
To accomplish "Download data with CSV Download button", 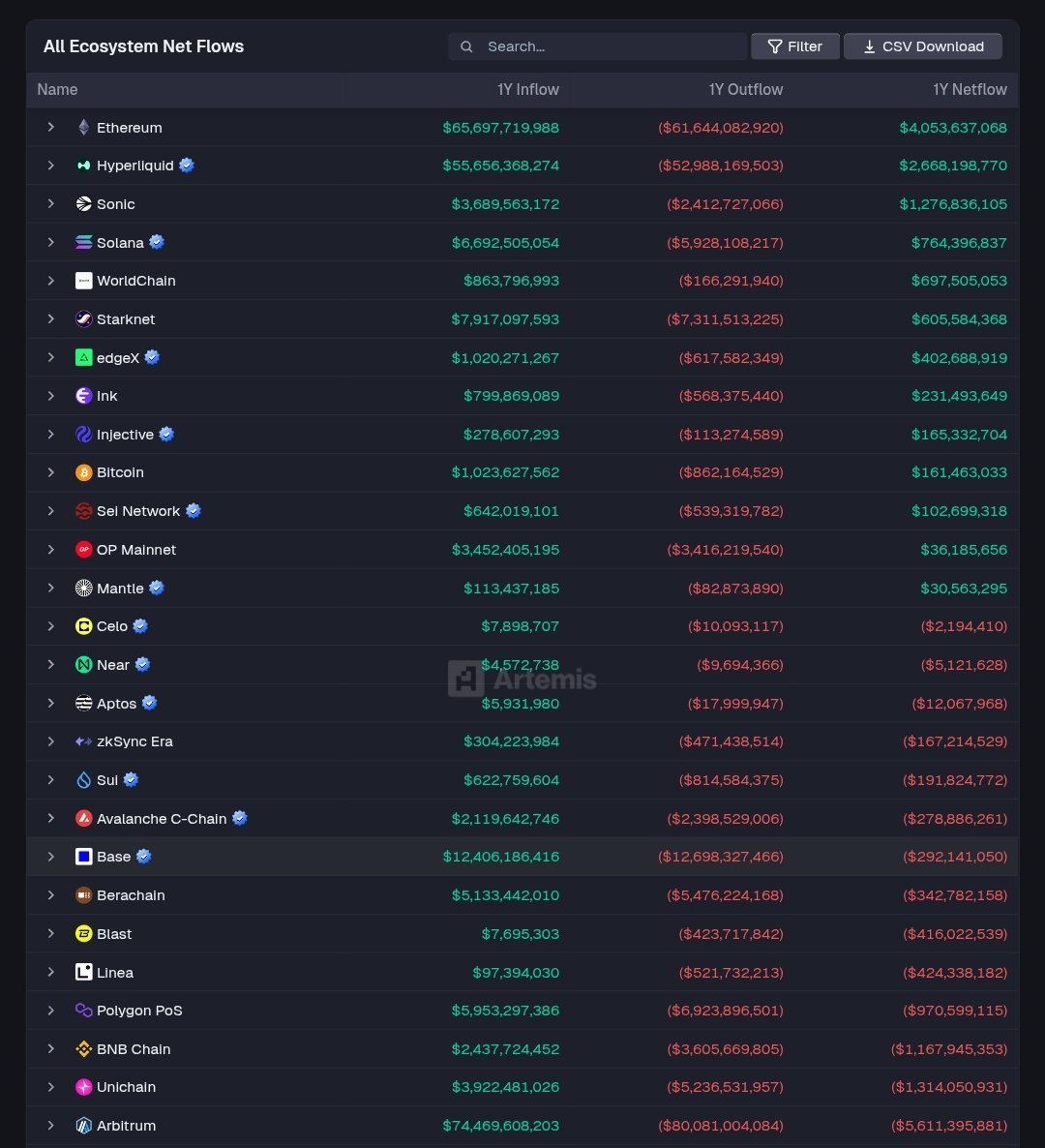I will pos(923,46).
